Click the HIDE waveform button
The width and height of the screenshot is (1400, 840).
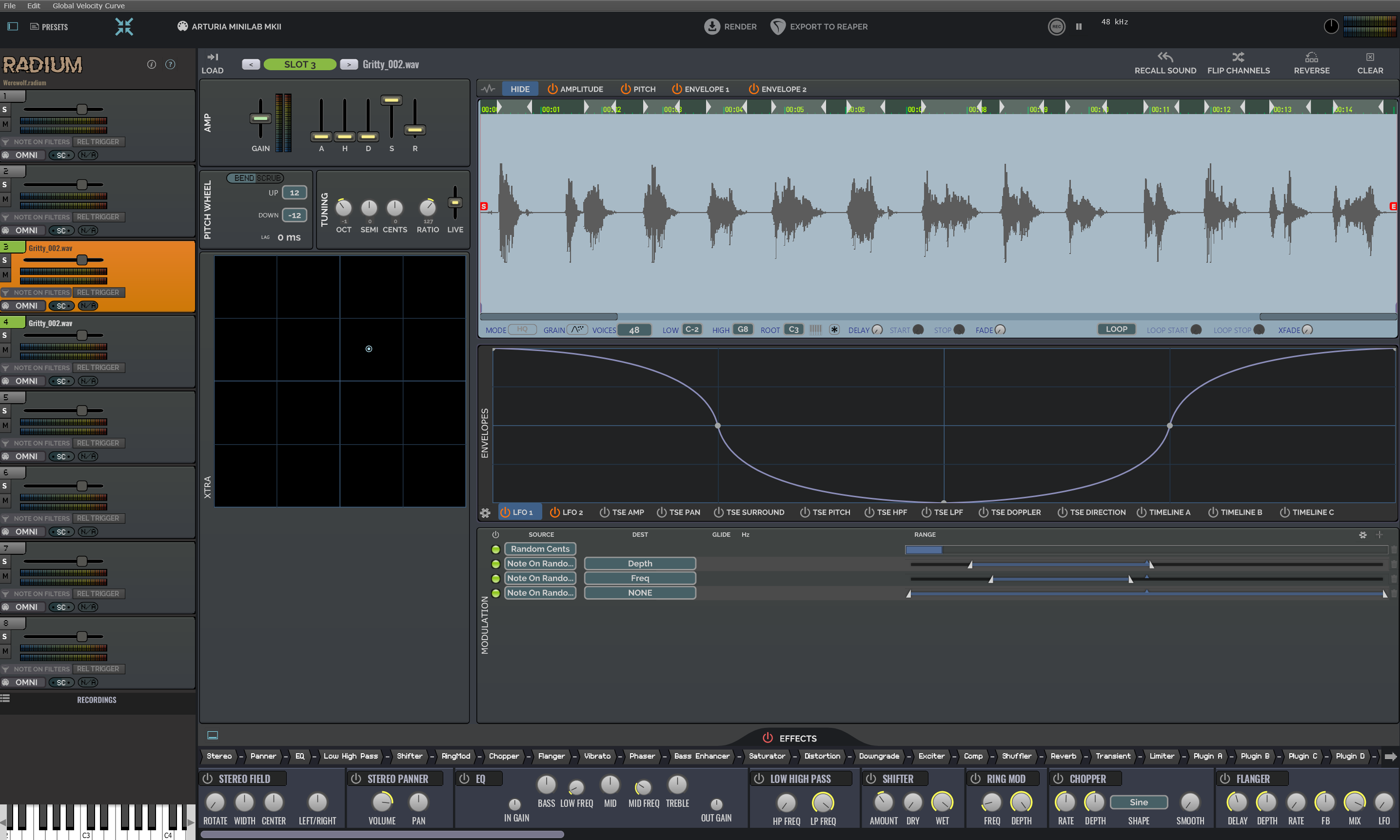click(520, 89)
